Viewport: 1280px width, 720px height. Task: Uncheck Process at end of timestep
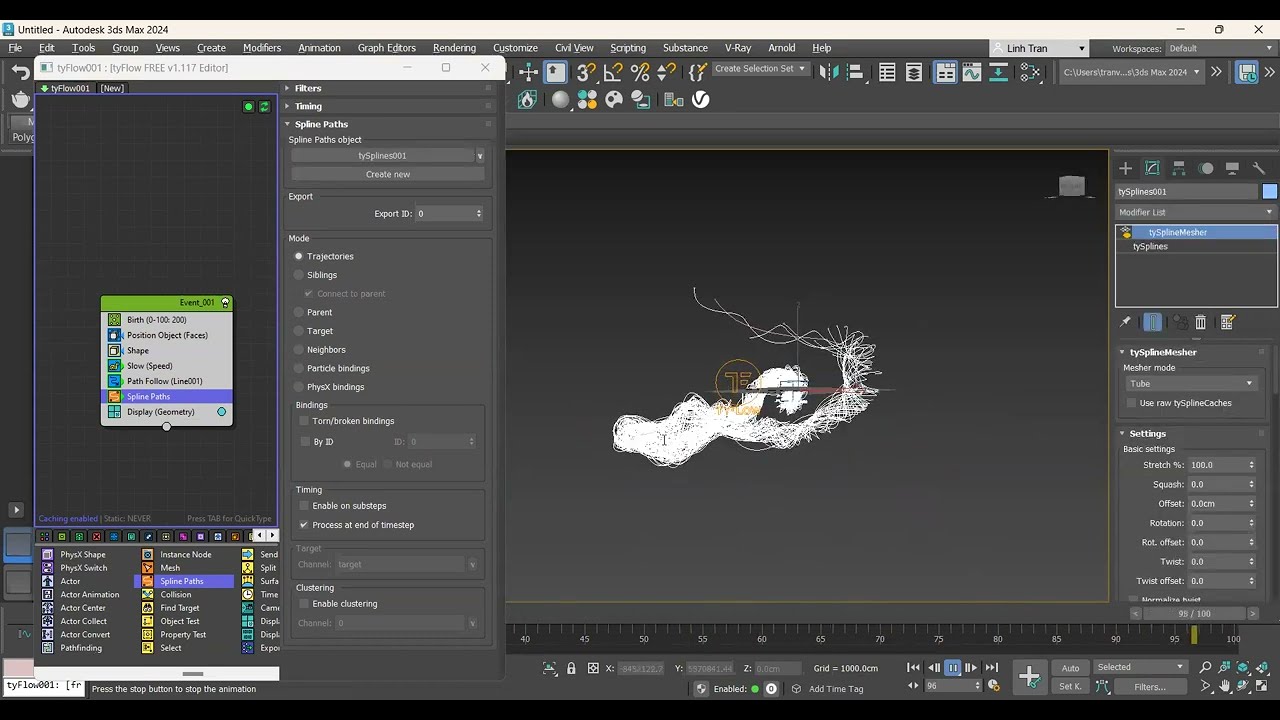tap(304, 525)
